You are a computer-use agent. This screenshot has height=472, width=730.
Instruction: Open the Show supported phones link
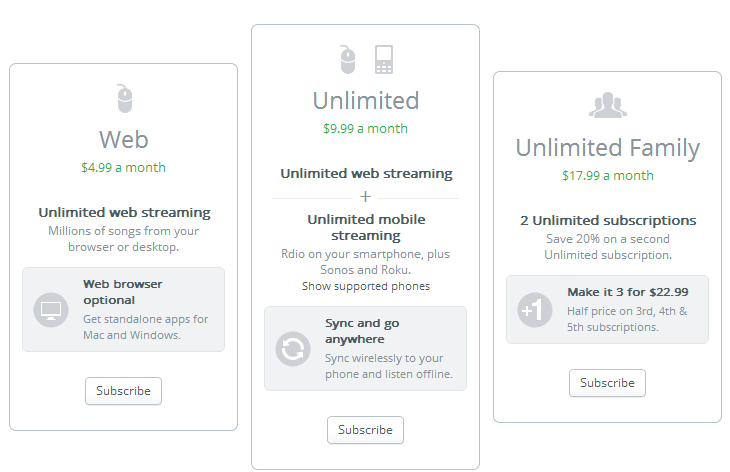tap(366, 286)
